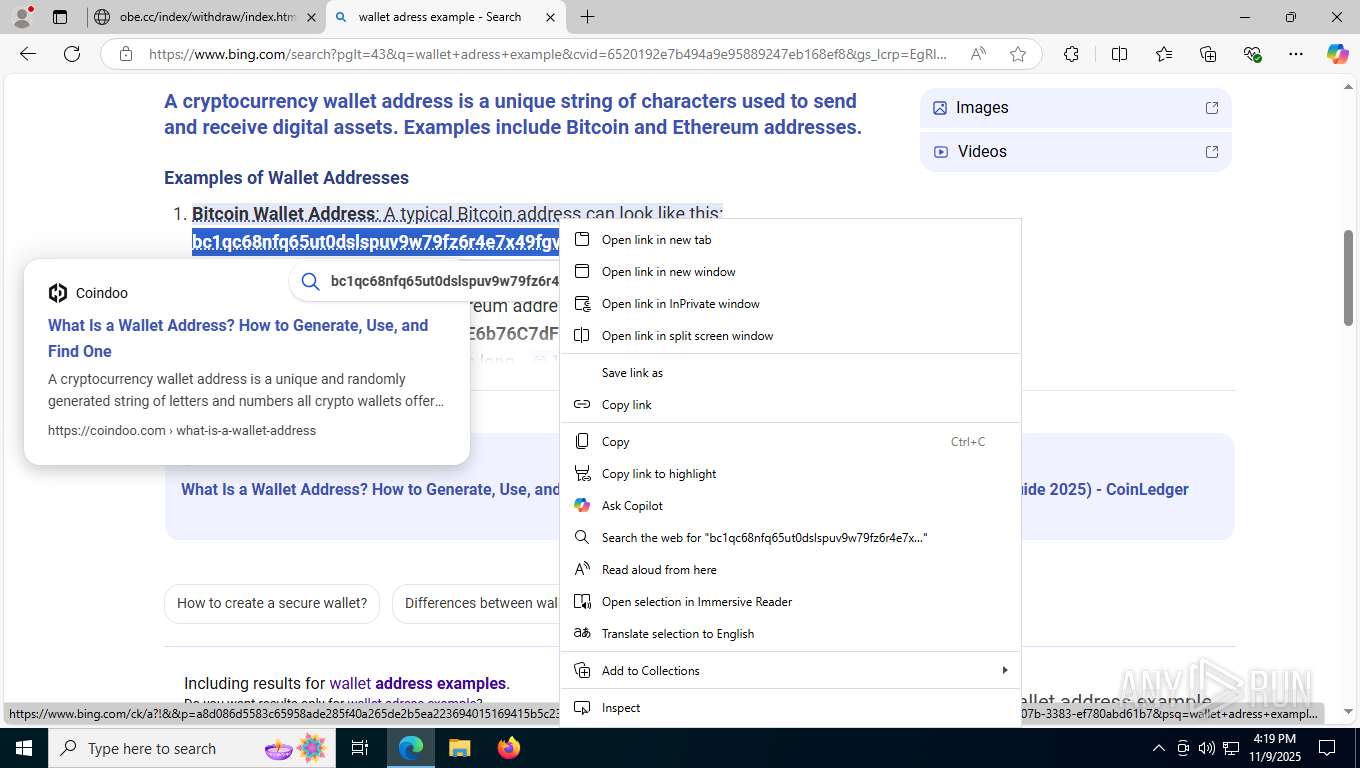Screen dimensions: 1360x768
Task: Search the web for selected address
Action: point(790,538)
